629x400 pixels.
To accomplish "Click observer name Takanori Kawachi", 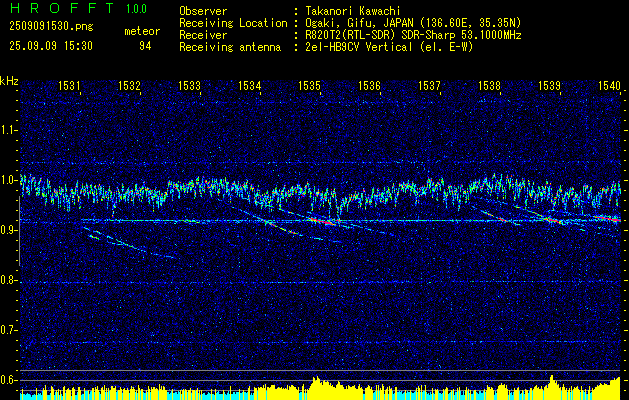I will (x=353, y=11).
